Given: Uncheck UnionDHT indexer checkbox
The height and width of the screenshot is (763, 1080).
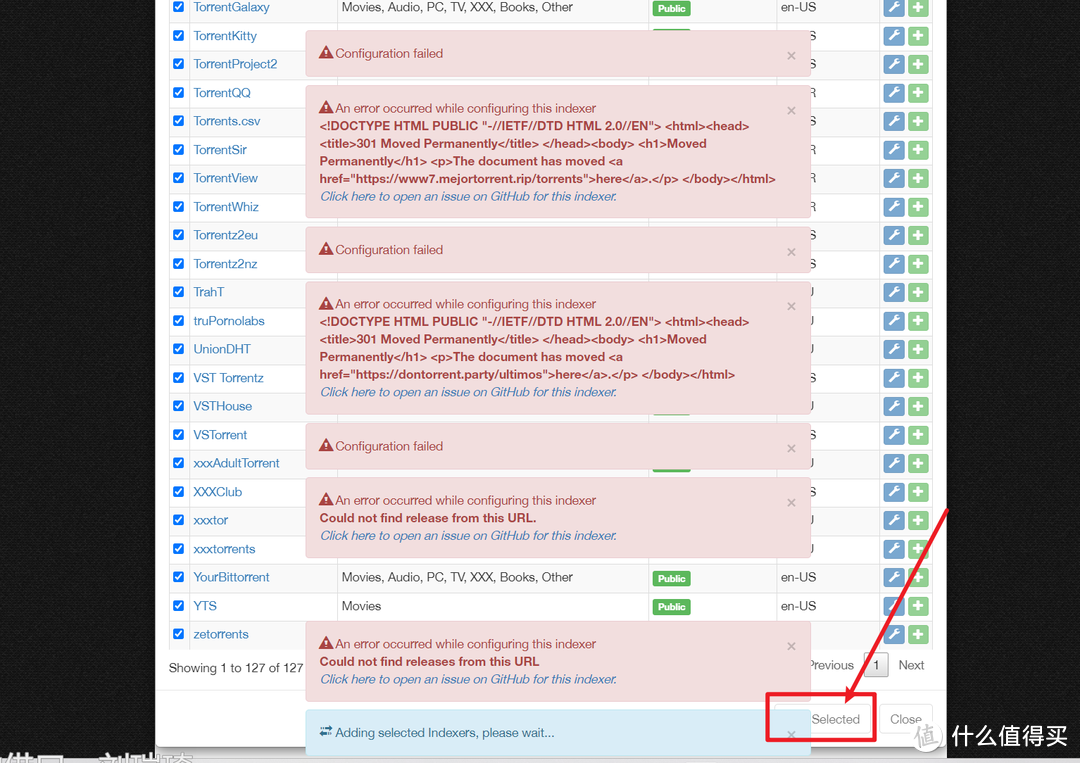Looking at the screenshot, I should [178, 348].
